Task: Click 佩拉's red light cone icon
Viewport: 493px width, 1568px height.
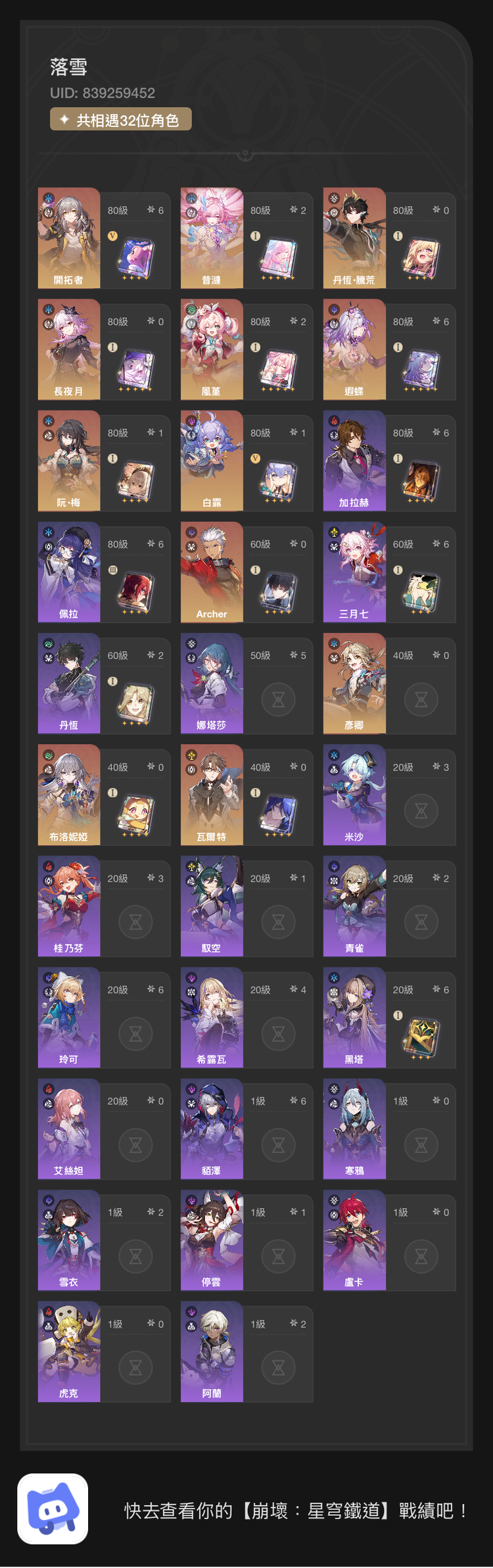Action: click(136, 593)
